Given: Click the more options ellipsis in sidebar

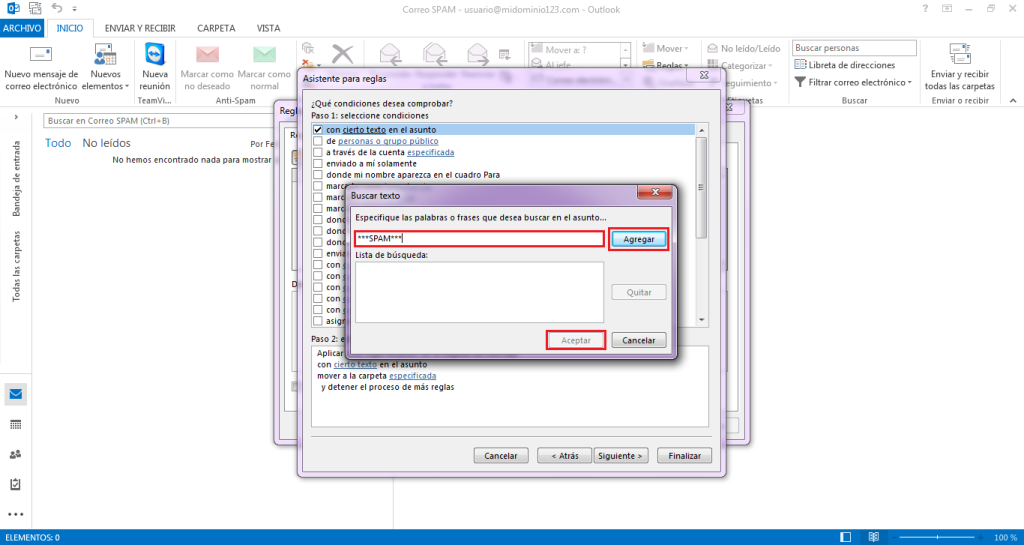Looking at the screenshot, I should 16,514.
